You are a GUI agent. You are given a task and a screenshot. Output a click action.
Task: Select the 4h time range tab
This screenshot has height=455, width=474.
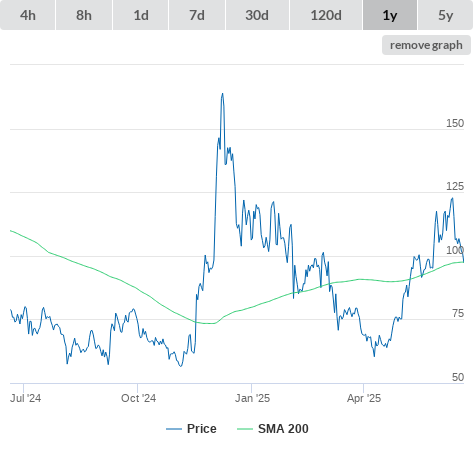28,15
